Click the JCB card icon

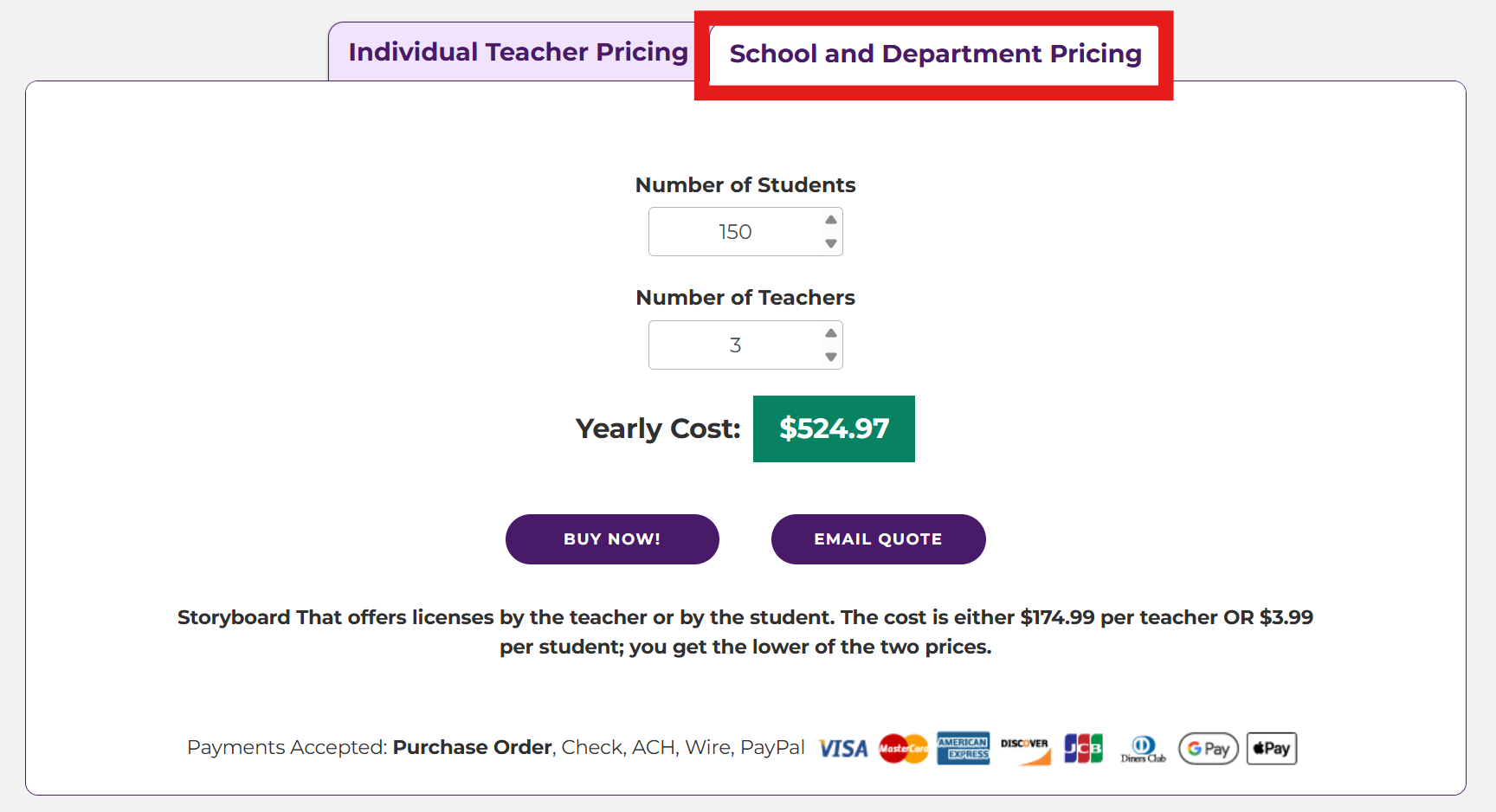(x=1083, y=749)
